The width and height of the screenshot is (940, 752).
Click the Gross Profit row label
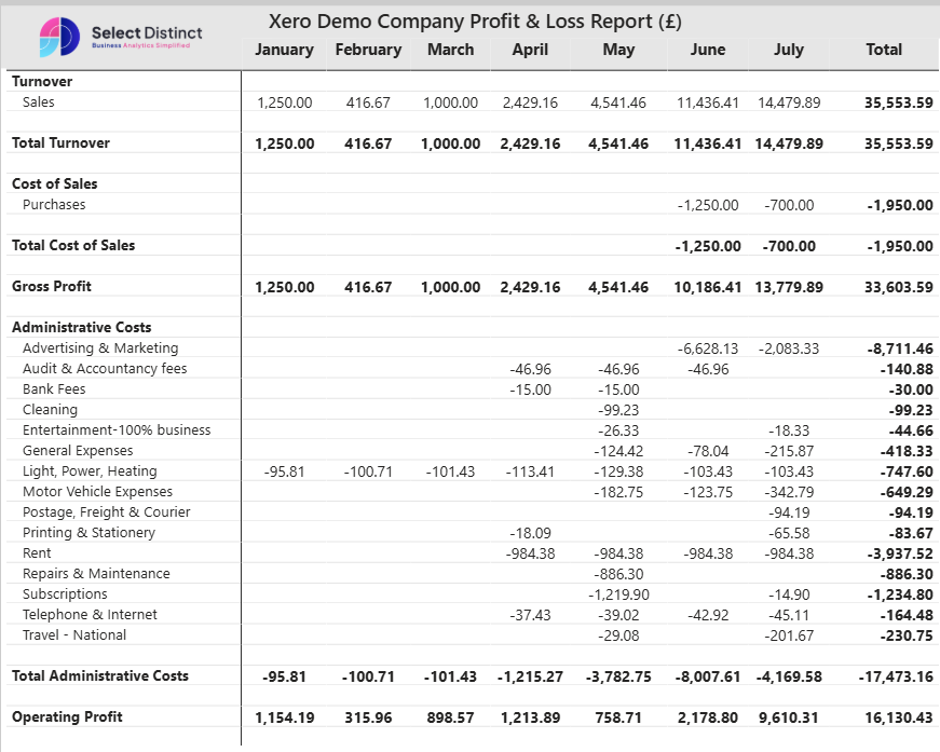(52, 286)
